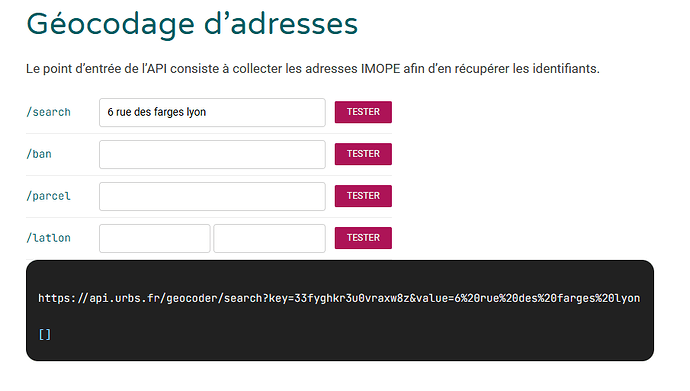Click the /ban endpoint label
The height and width of the screenshot is (391, 690).
click(x=39, y=154)
